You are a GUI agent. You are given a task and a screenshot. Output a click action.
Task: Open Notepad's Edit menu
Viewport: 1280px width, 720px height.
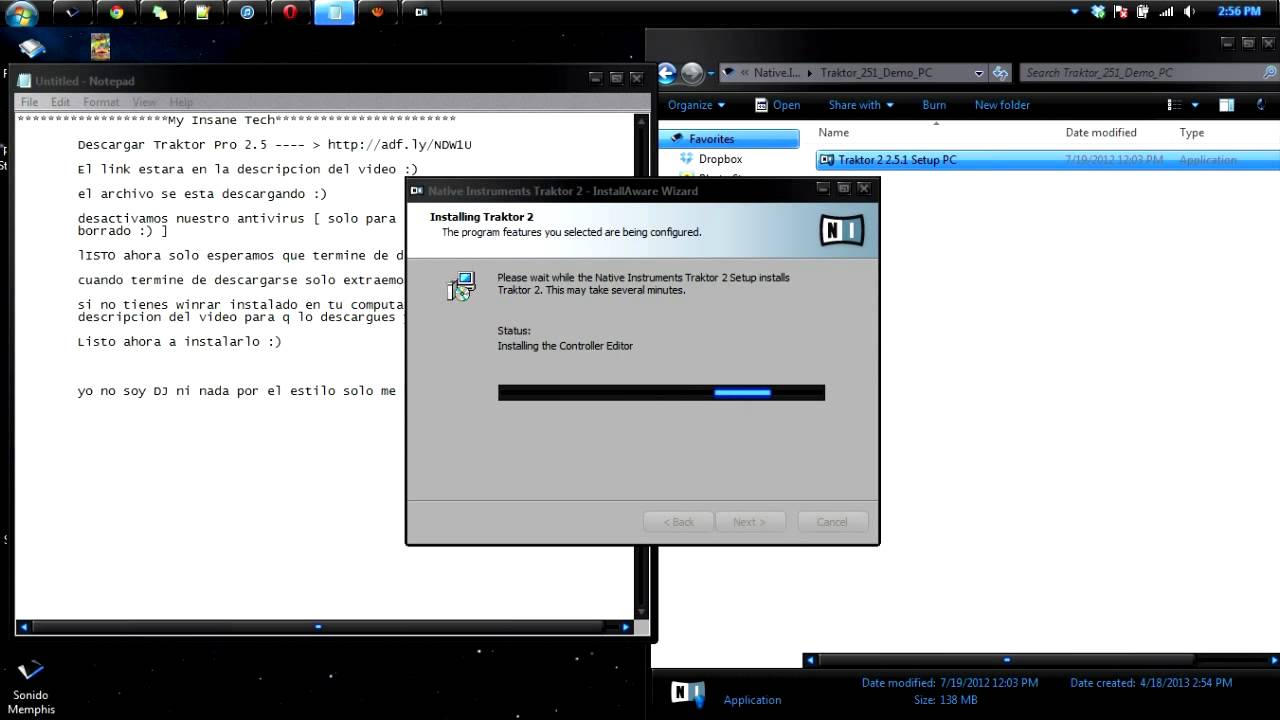(x=61, y=102)
